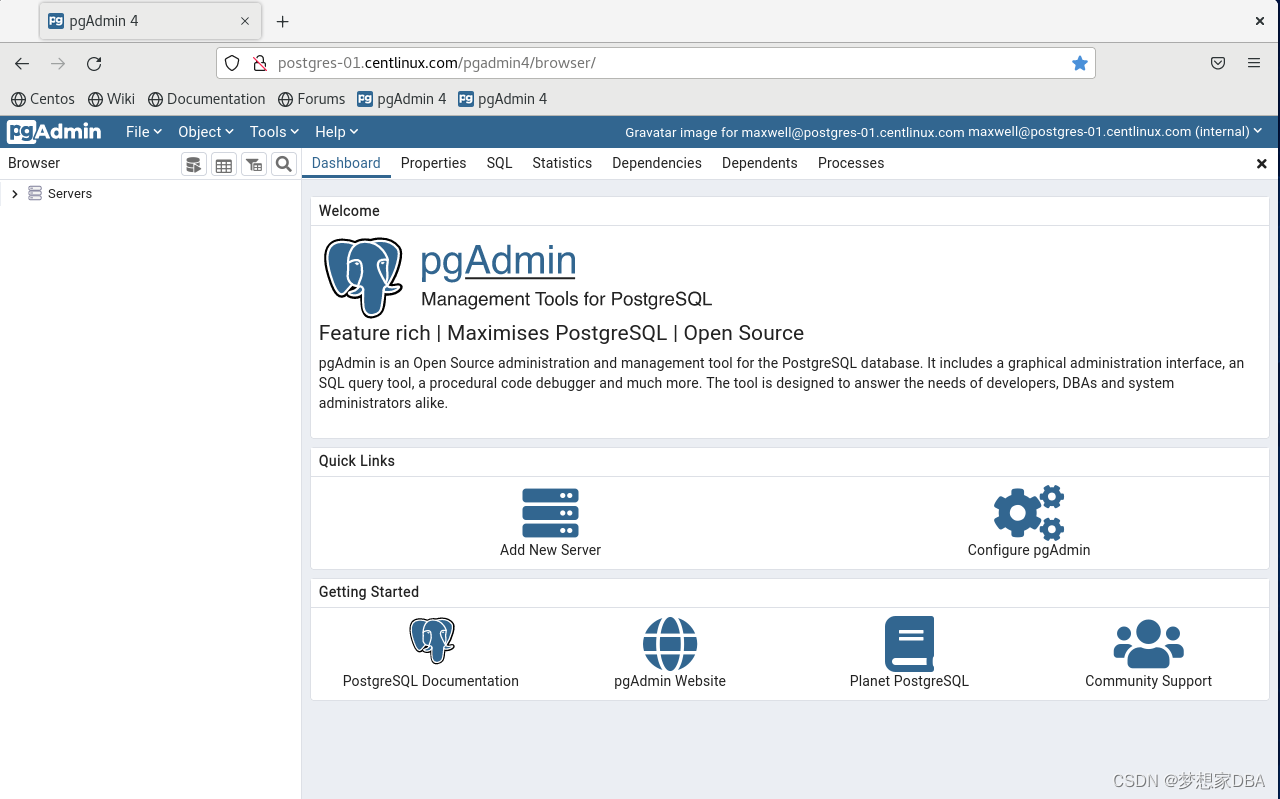Open the Tools menu dropdown
This screenshot has height=799, width=1280.
[274, 131]
